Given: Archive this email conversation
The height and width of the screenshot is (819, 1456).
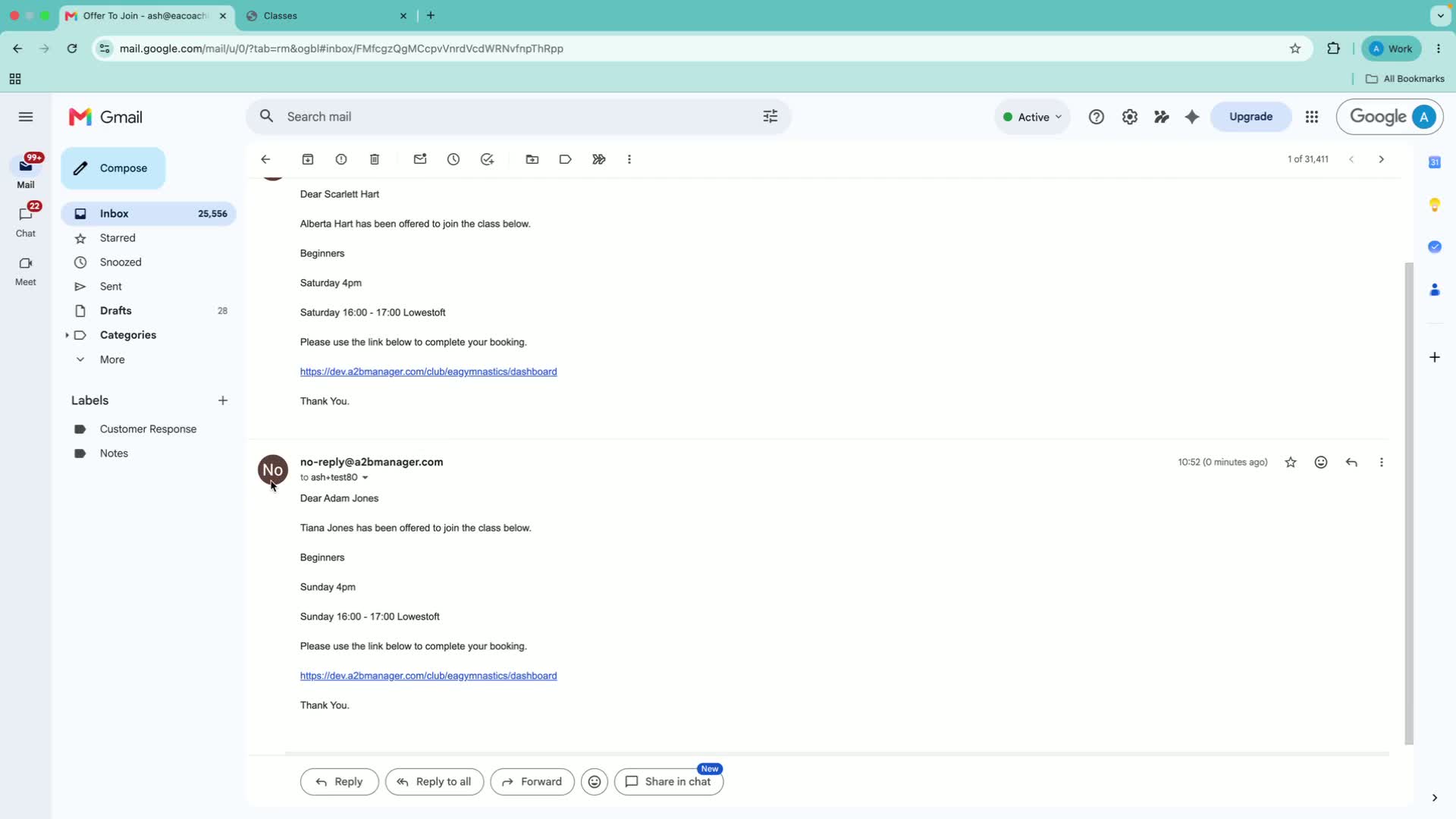Looking at the screenshot, I should pyautogui.click(x=308, y=159).
